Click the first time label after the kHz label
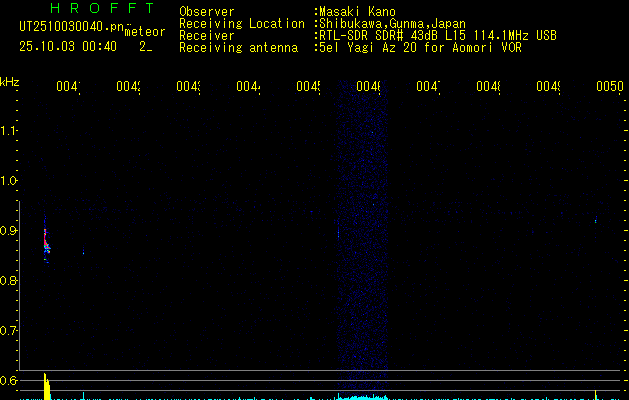The width and height of the screenshot is (629, 400). click(x=68, y=86)
